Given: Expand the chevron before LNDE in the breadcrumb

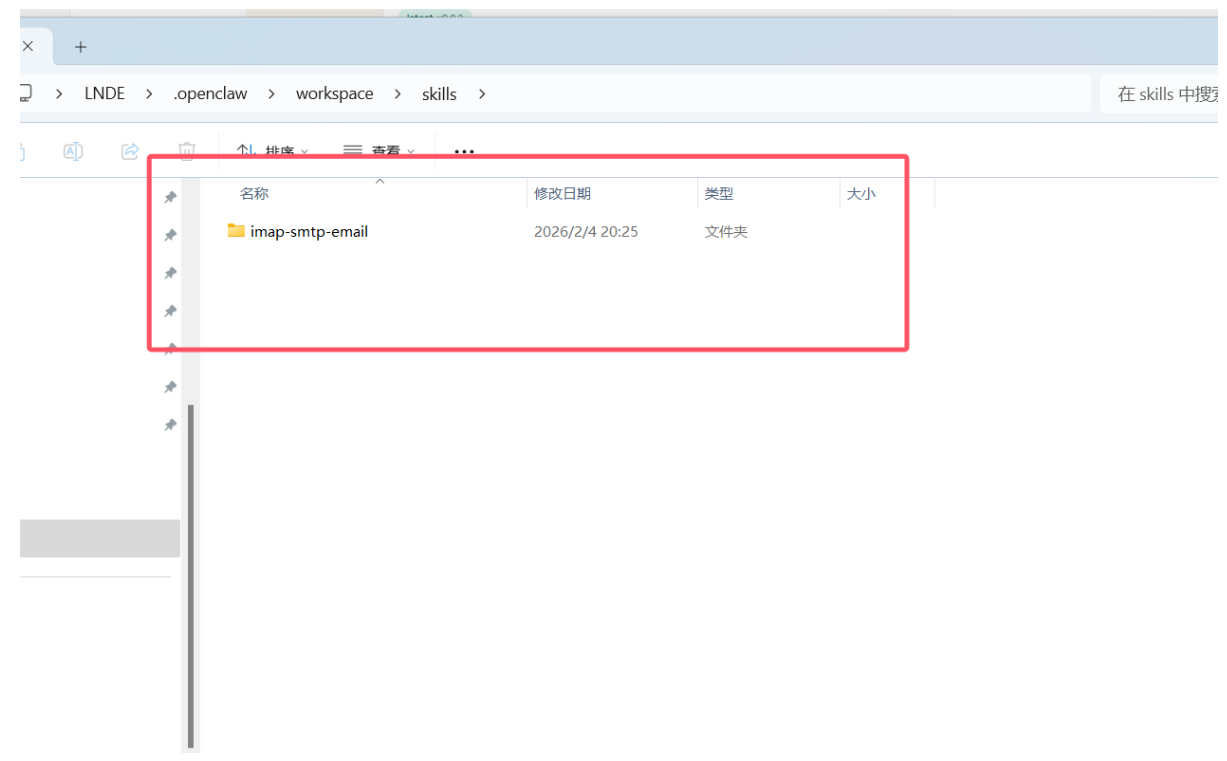Looking at the screenshot, I should point(59,93).
